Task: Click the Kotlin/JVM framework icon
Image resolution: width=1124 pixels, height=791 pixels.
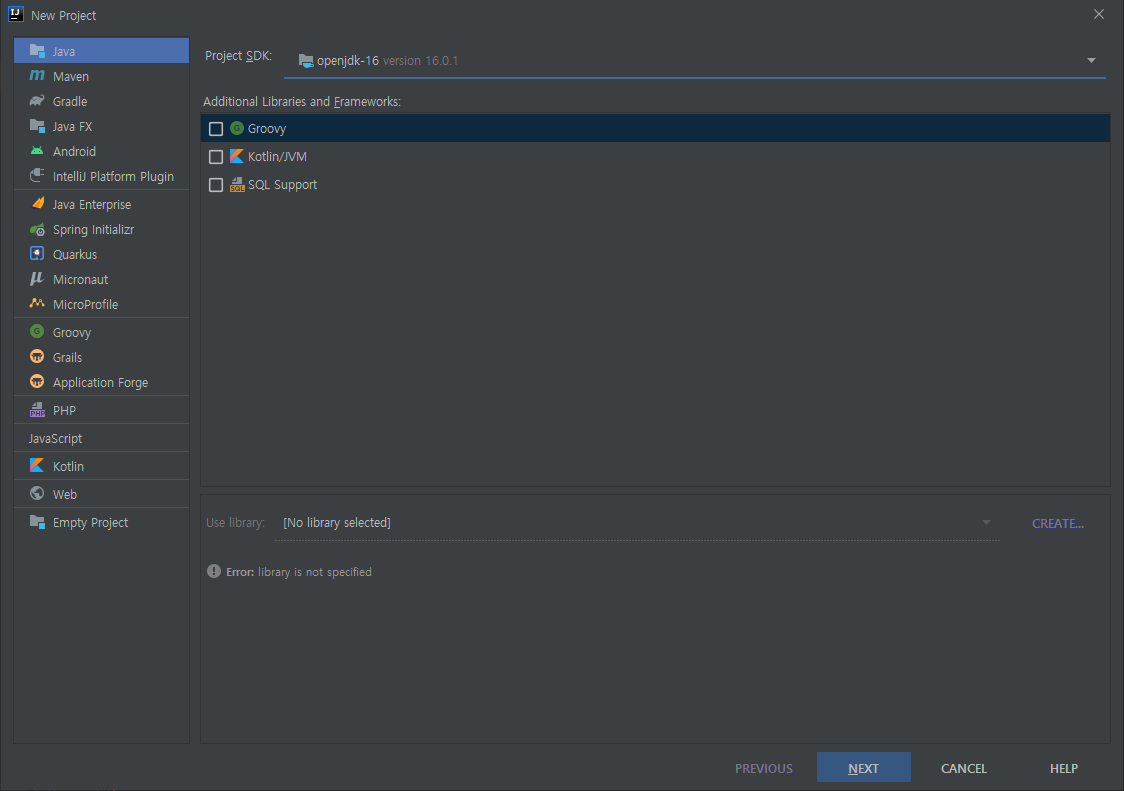Action: [237, 156]
